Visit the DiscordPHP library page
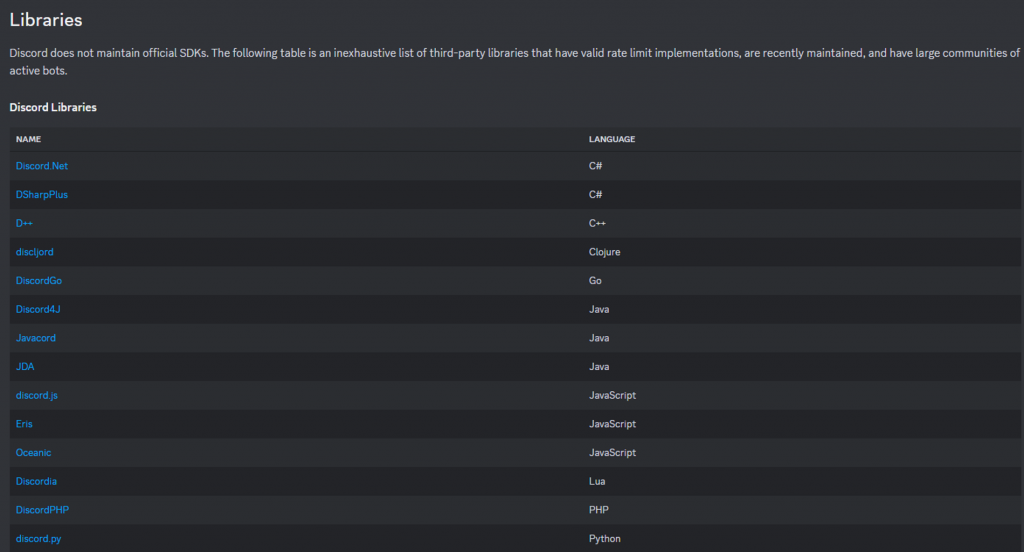This screenshot has height=552, width=1024. (42, 510)
